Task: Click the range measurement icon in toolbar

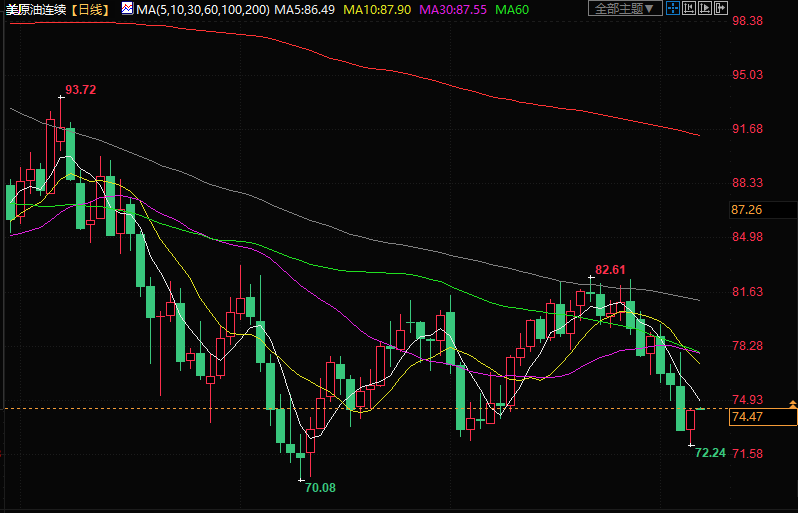Action: pyautogui.click(x=687, y=8)
